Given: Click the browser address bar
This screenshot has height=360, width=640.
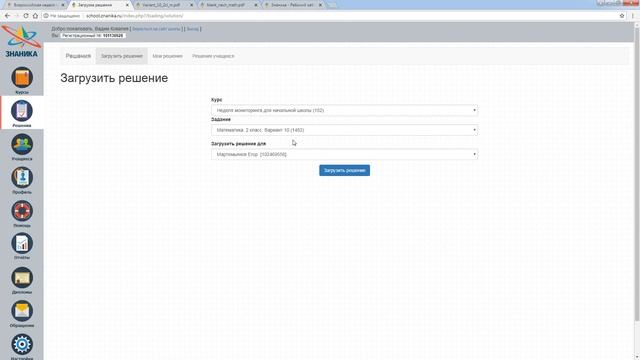Looking at the screenshot, I should (x=331, y=16).
